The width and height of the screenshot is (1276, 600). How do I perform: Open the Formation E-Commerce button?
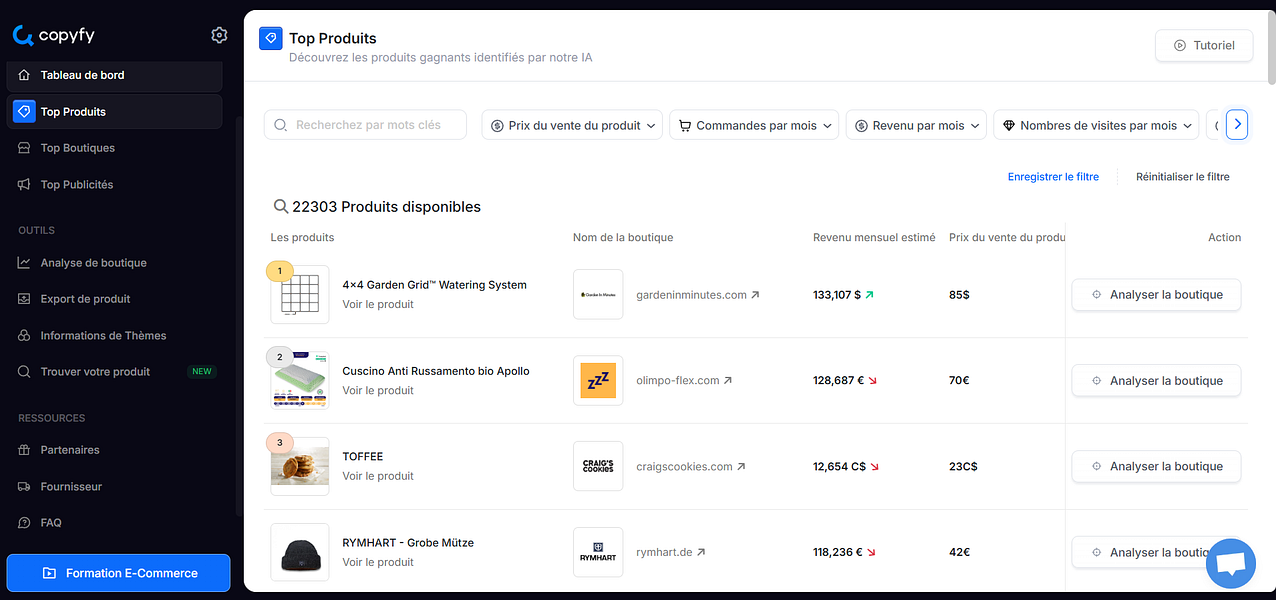pyautogui.click(x=118, y=573)
